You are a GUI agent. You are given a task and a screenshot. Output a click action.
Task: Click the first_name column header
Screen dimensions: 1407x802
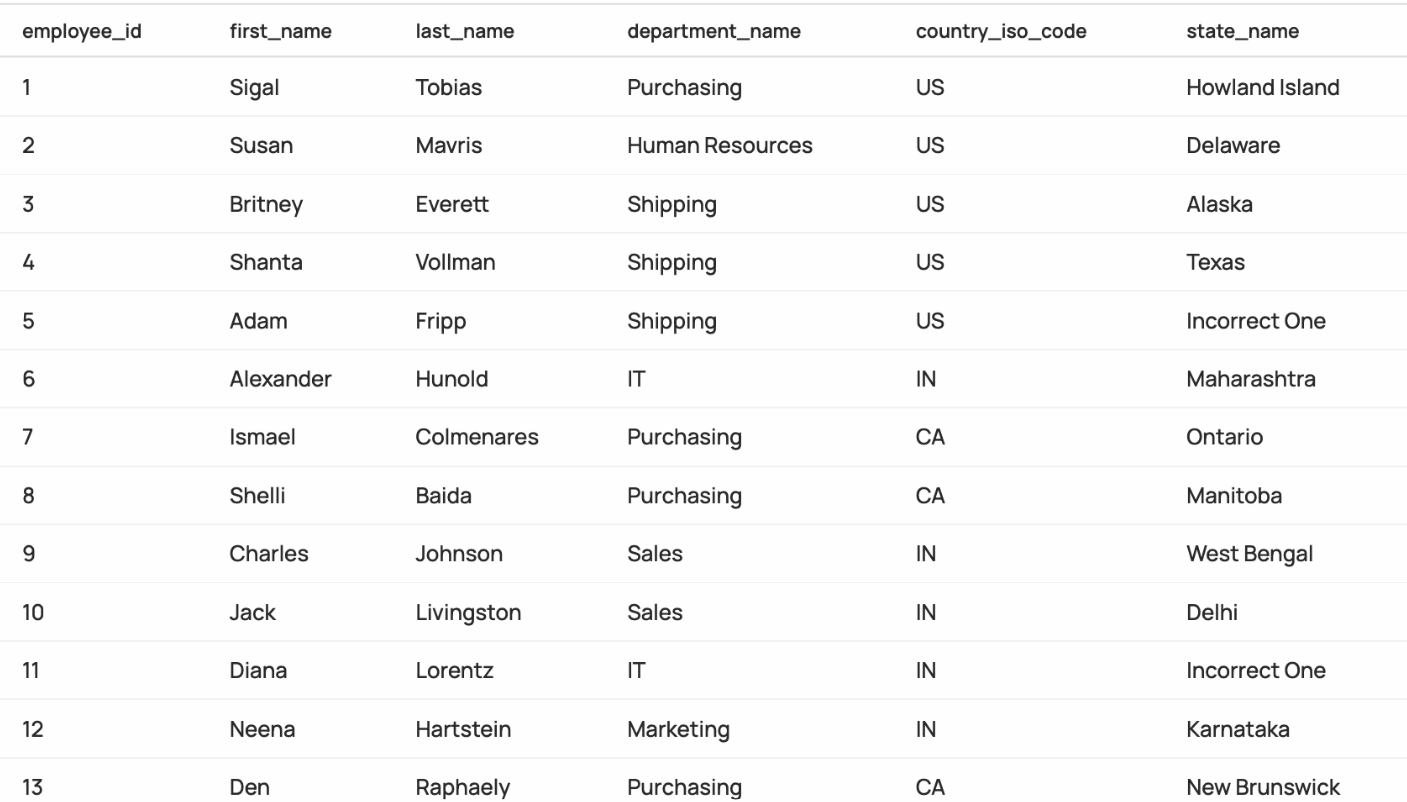280,31
